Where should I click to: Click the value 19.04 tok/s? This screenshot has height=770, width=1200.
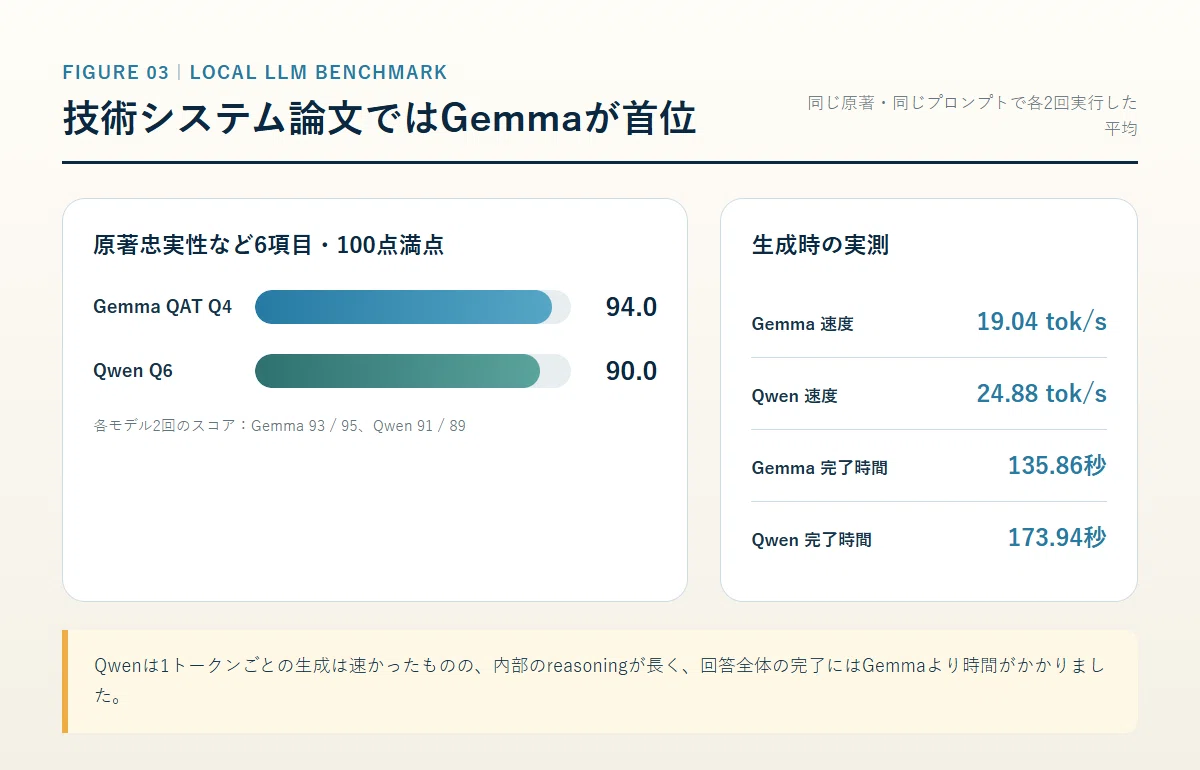tap(1041, 321)
